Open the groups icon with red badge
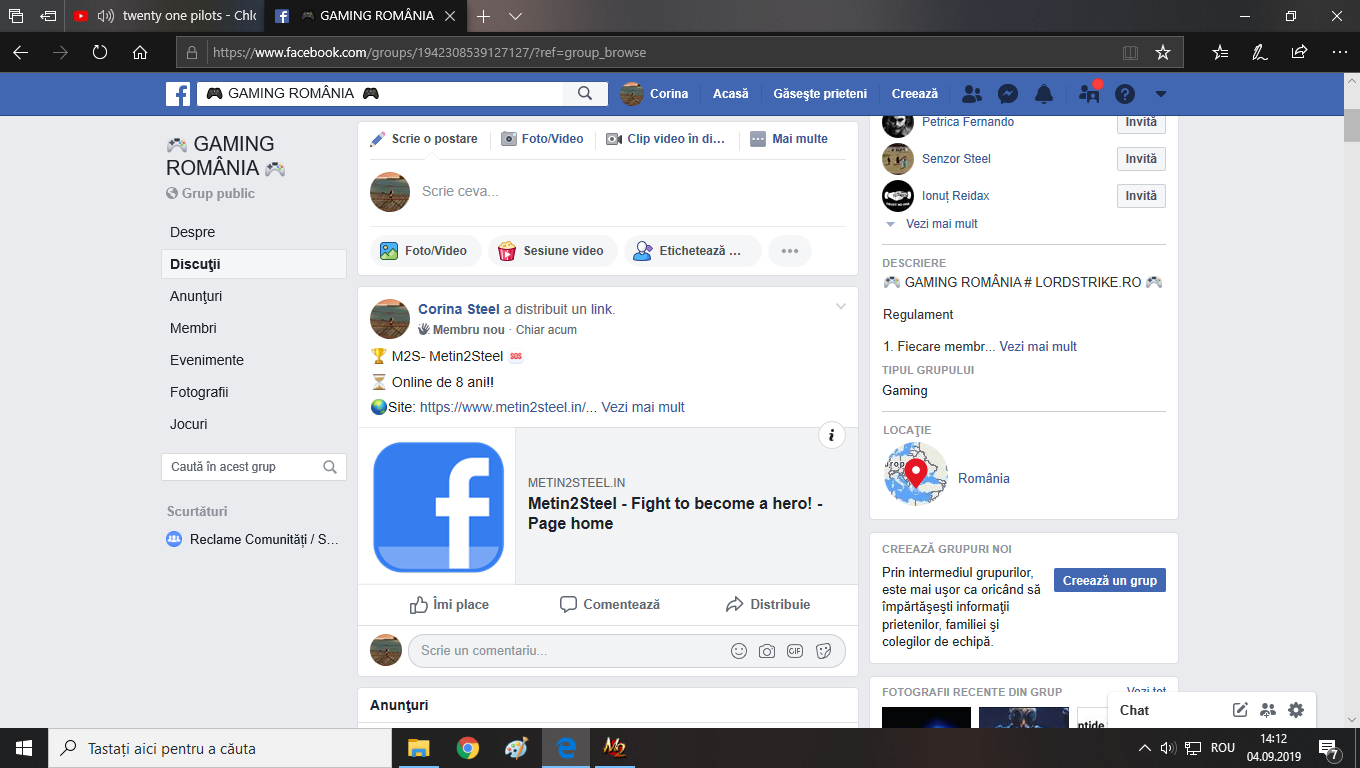This screenshot has height=768, width=1360. point(1089,94)
